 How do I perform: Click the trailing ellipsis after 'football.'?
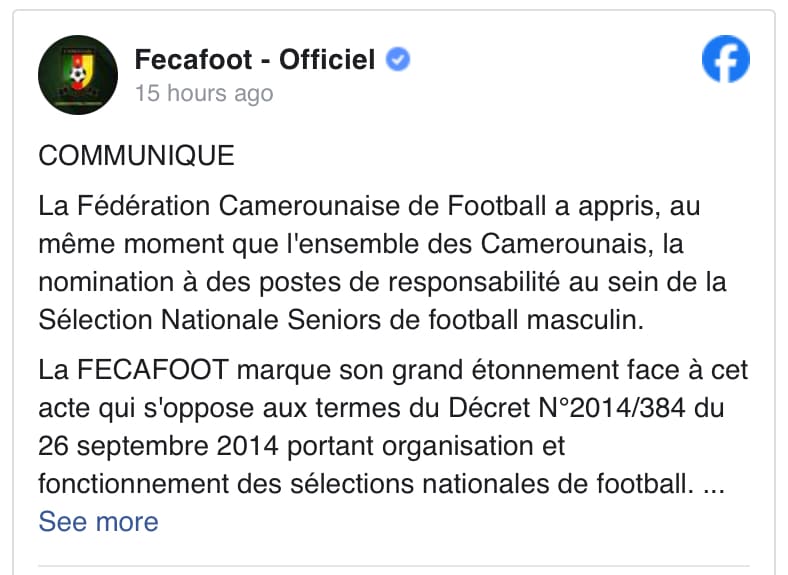coord(714,485)
